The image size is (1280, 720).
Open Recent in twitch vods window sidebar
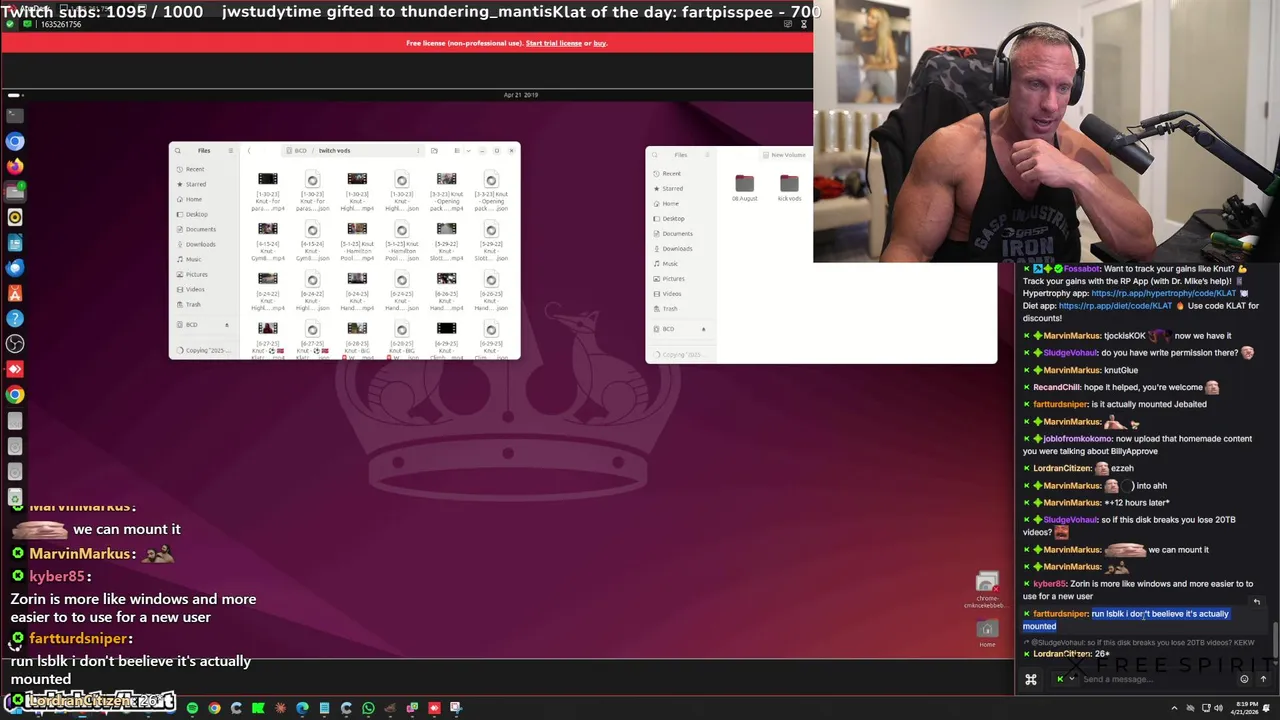pos(205,169)
